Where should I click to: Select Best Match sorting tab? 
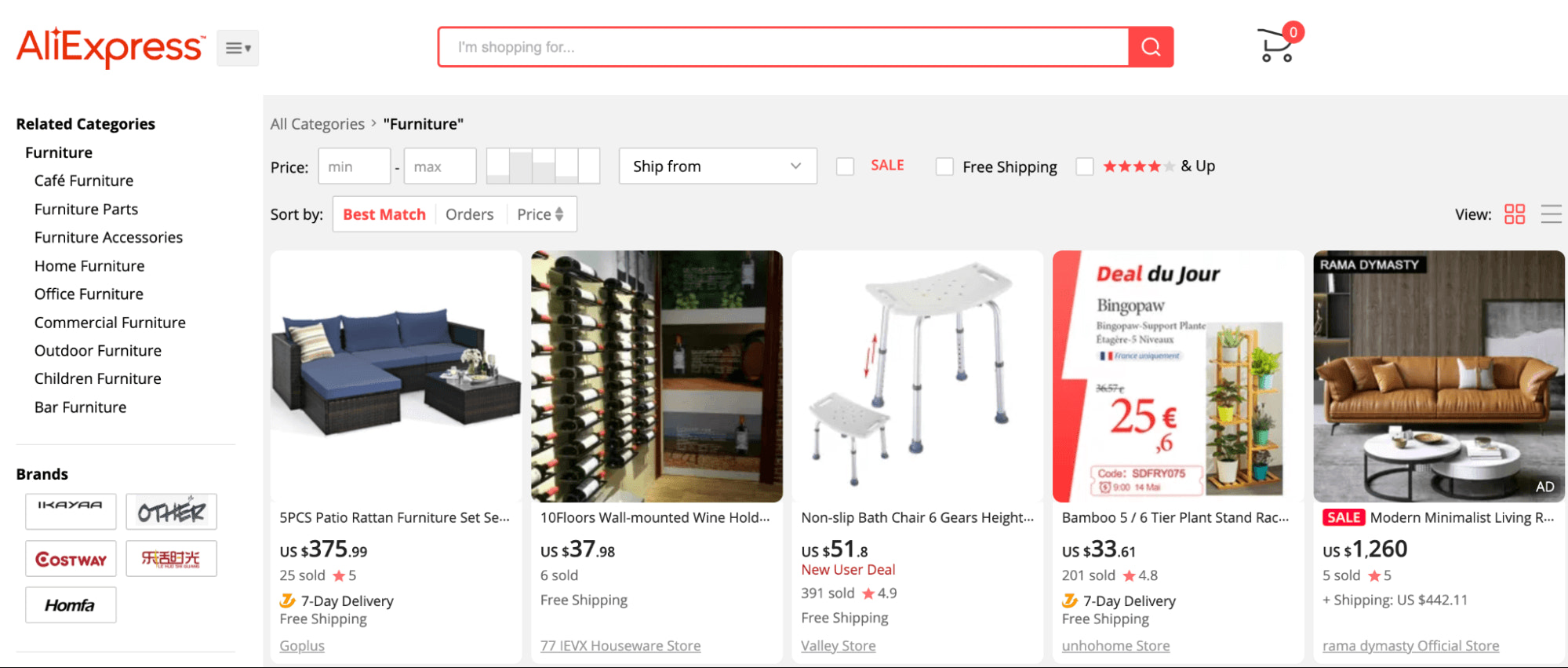coord(384,214)
